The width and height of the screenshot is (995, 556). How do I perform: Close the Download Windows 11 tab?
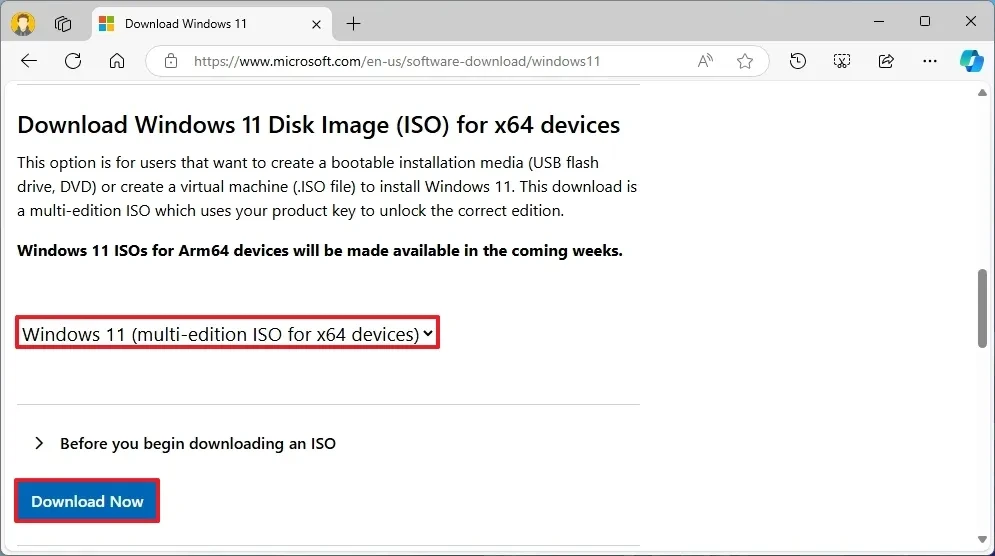316,23
